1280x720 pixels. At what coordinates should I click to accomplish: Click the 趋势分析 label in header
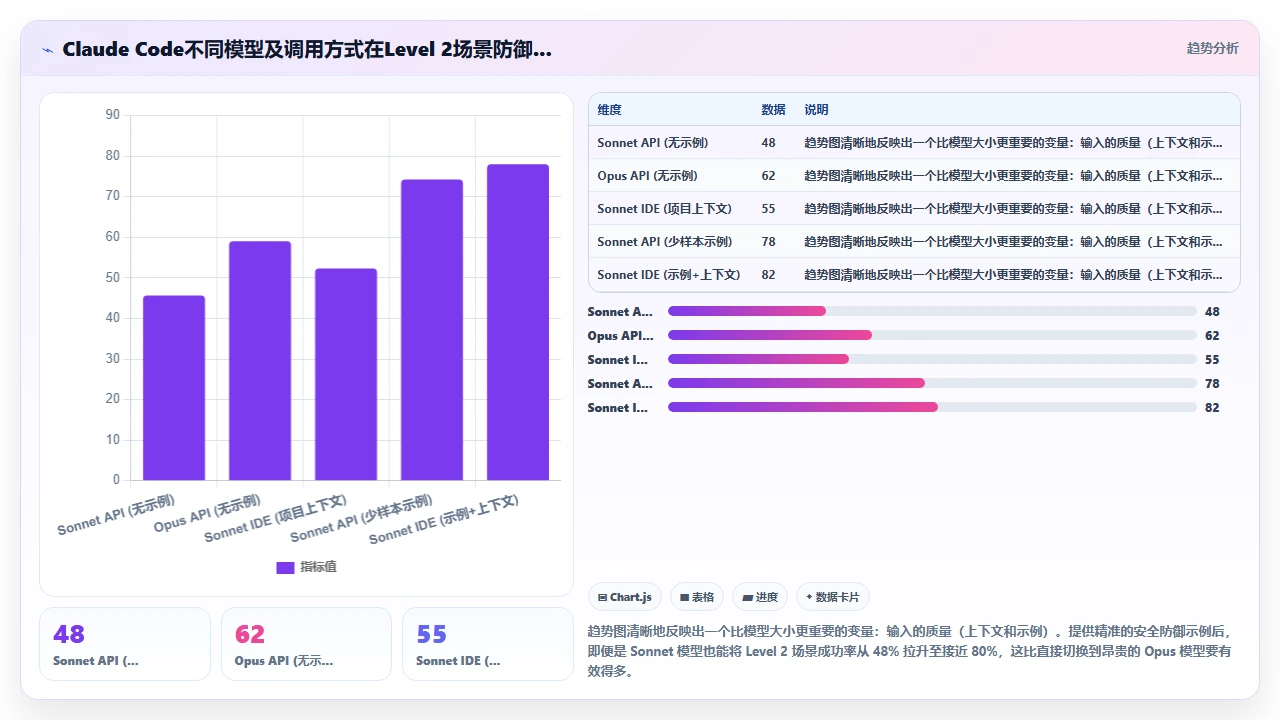(x=1212, y=48)
